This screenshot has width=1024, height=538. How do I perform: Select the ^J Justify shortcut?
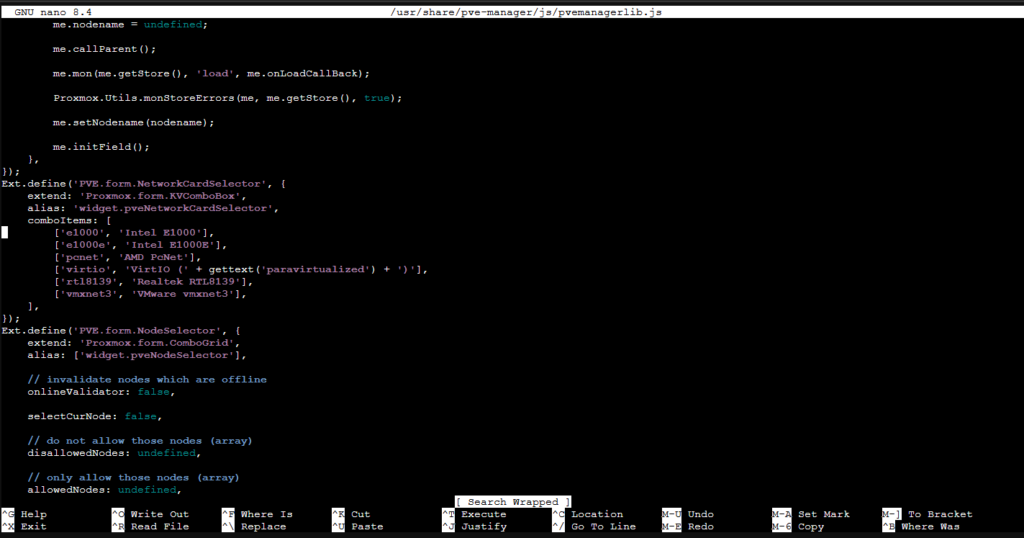pos(474,526)
